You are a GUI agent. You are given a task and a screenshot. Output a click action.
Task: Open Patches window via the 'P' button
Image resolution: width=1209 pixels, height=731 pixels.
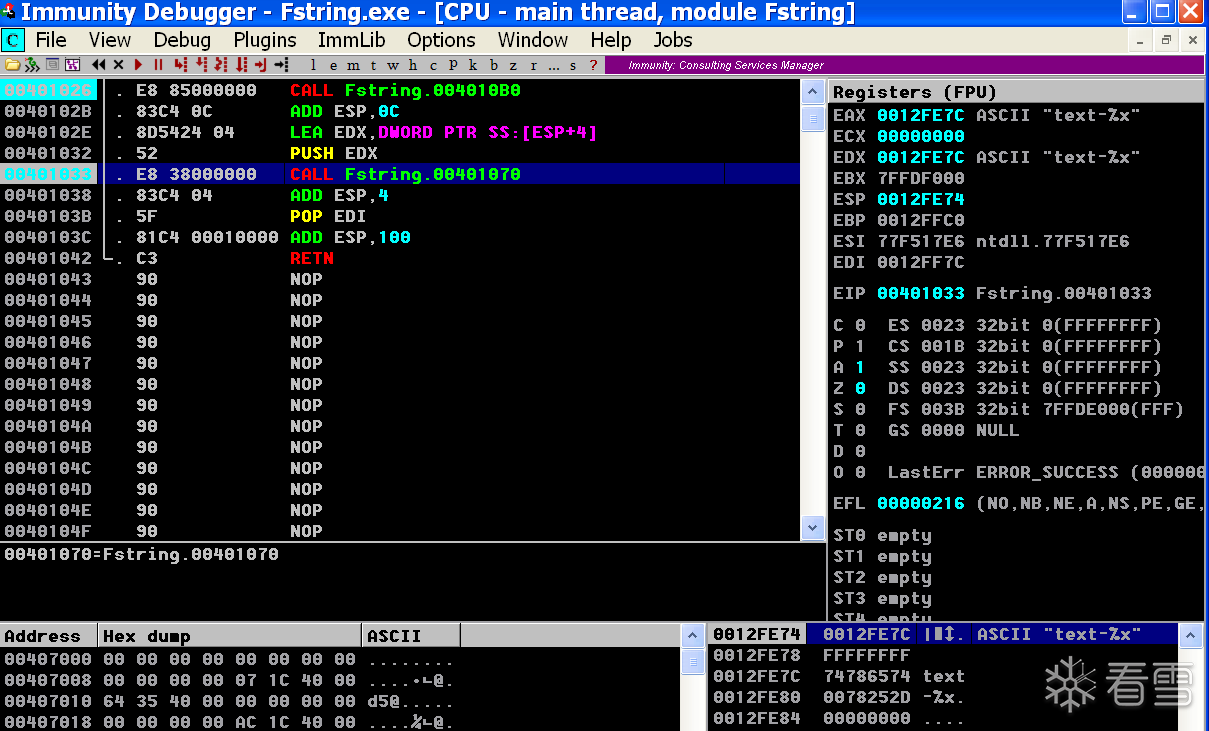click(x=453, y=65)
